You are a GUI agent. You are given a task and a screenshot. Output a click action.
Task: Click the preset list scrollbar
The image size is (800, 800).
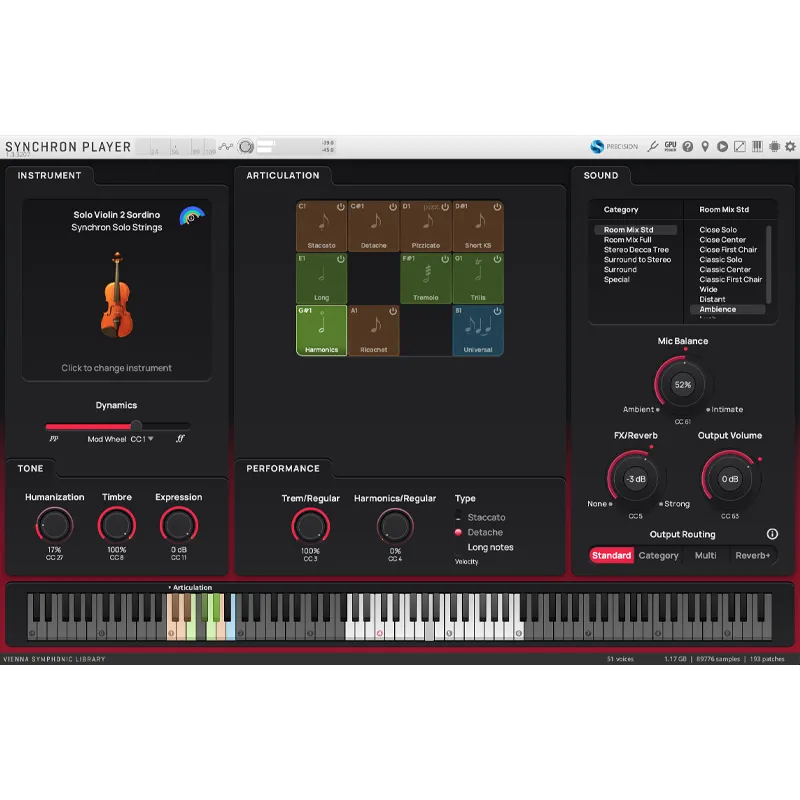pos(768,264)
